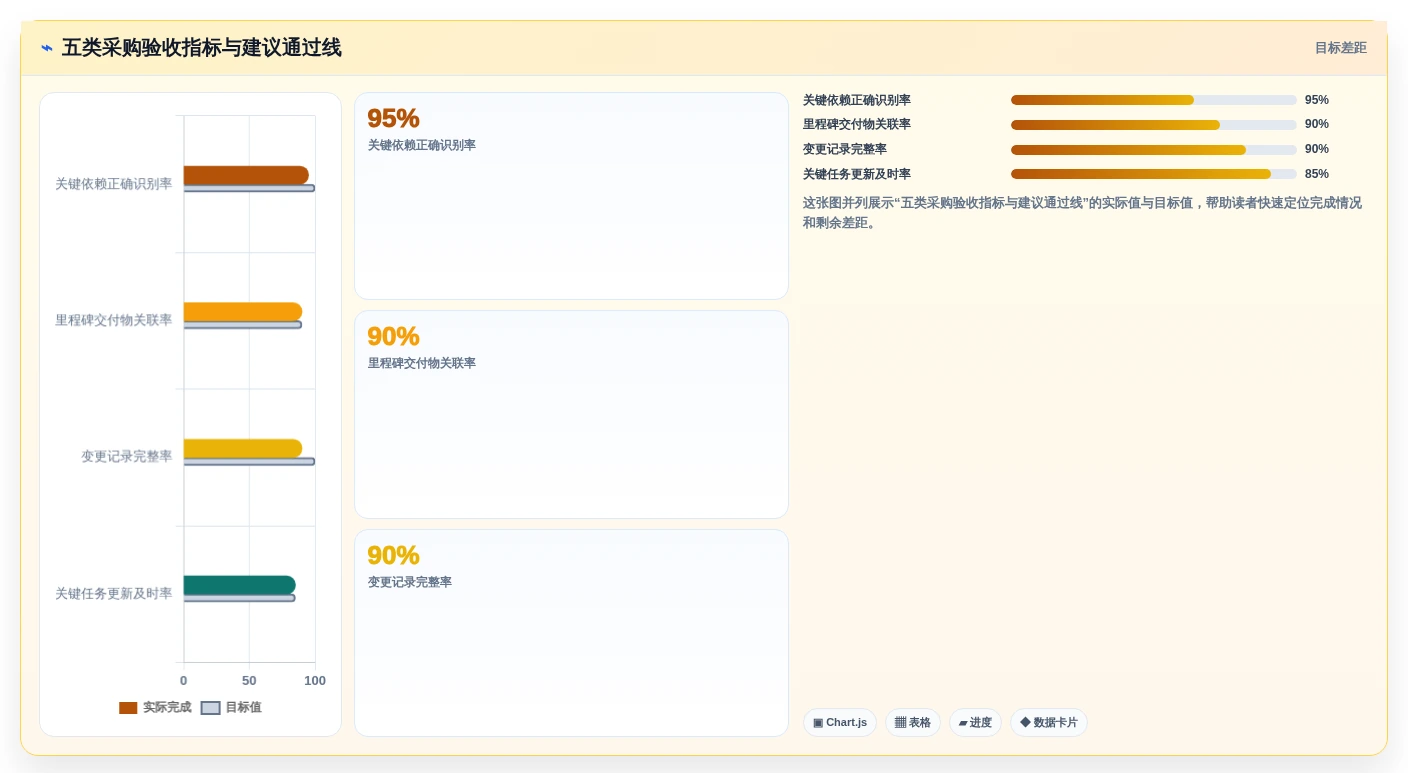Viewport: 1408px width, 773px height.
Task: Click the 85% value beside the progress bar
Action: click(x=1317, y=174)
